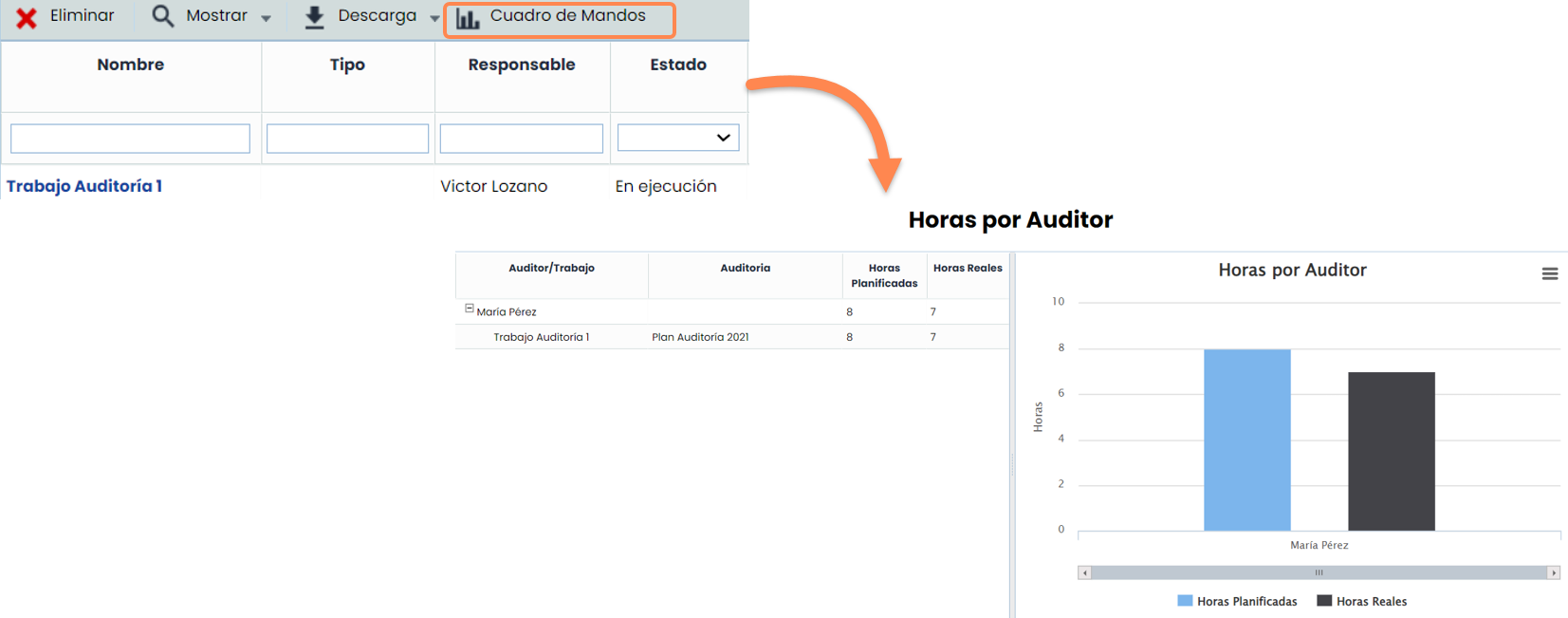Screen dimensions: 1568x618
Task: Open the Estado filter dropdown
Action: click(x=677, y=138)
